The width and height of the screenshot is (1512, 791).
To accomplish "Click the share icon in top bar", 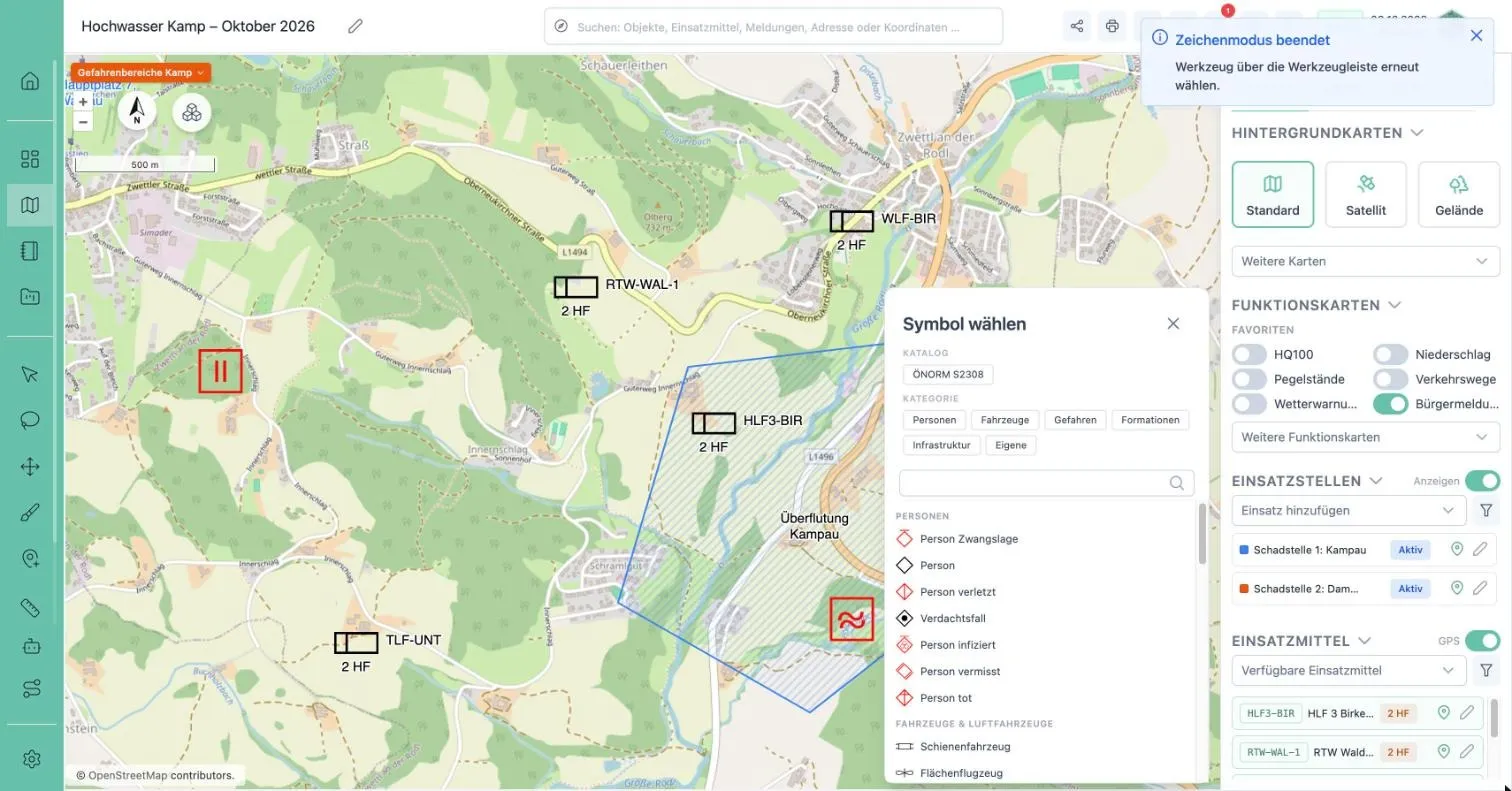I will [x=1077, y=26].
